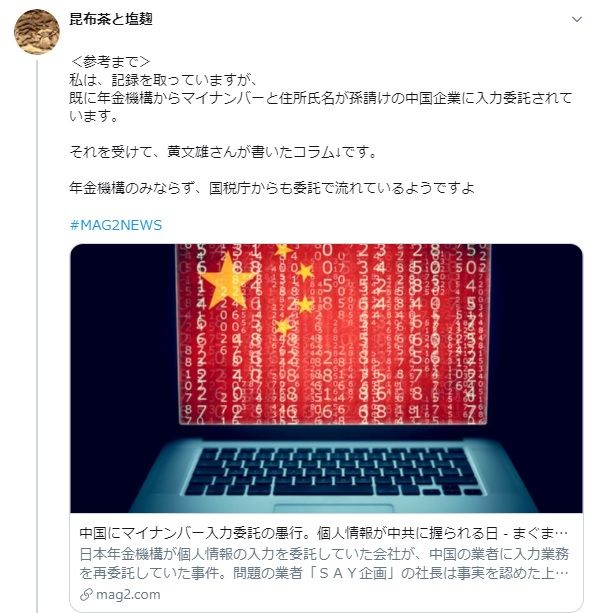The width and height of the screenshot is (597, 613).
Task: Open card headline 中国にマイナンバー入力委託の愚行
Action: pos(323,533)
